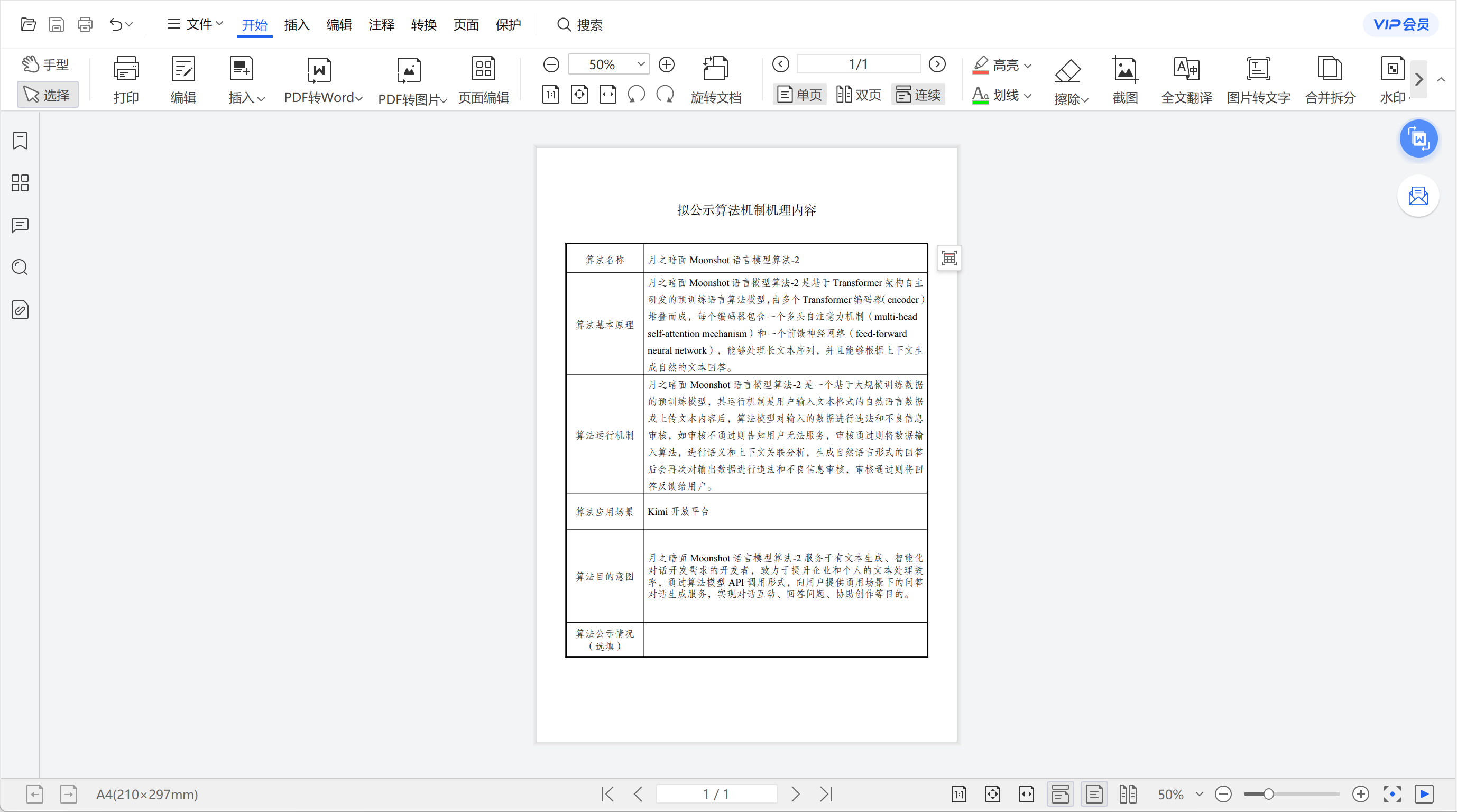Screen dimensions: 1457x812
Task: Switch to the 编辑 tab
Action: point(339,25)
